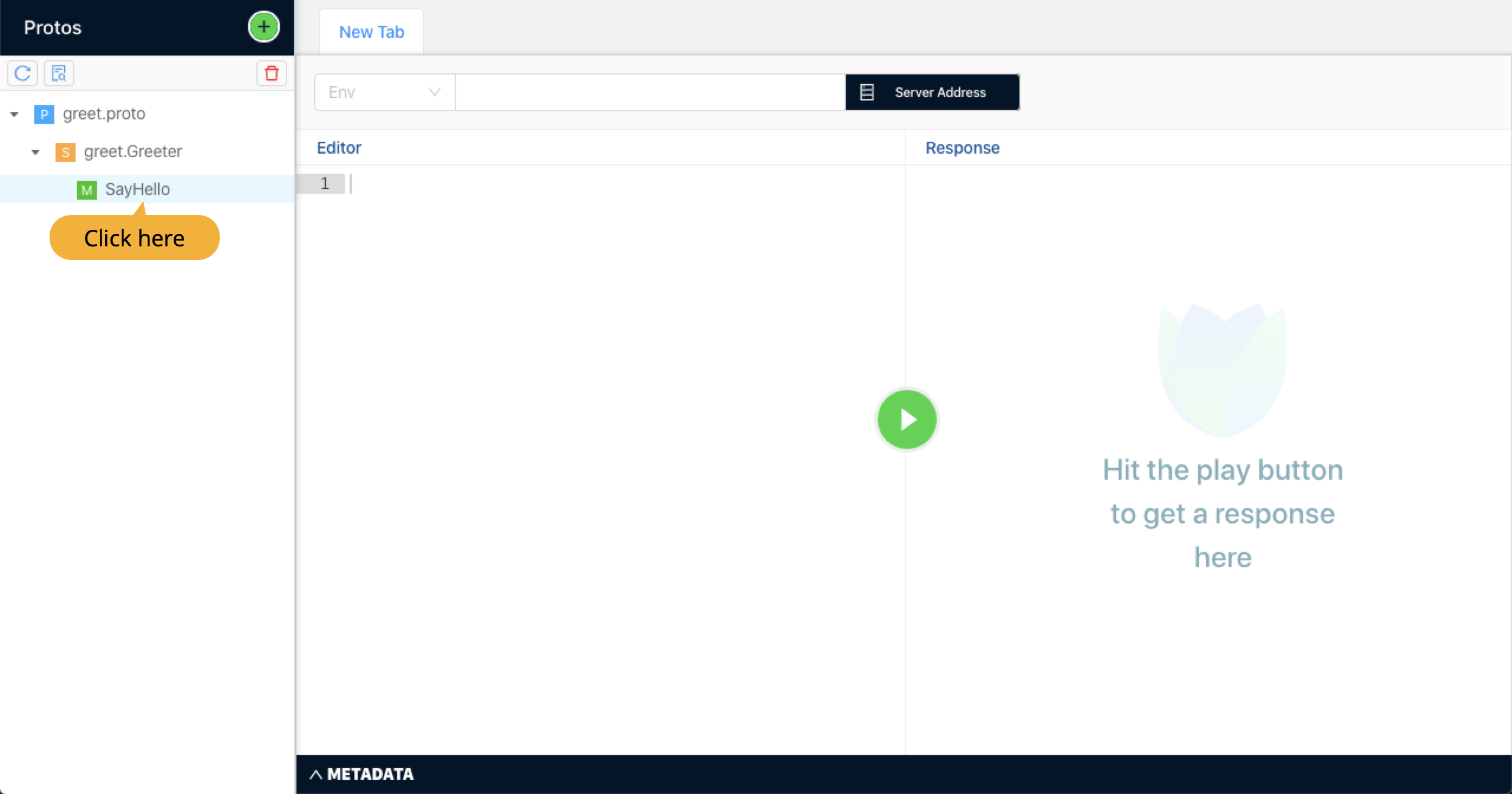Click the reload protos refresh icon
Image resolution: width=1512 pixels, height=794 pixels.
(22, 73)
